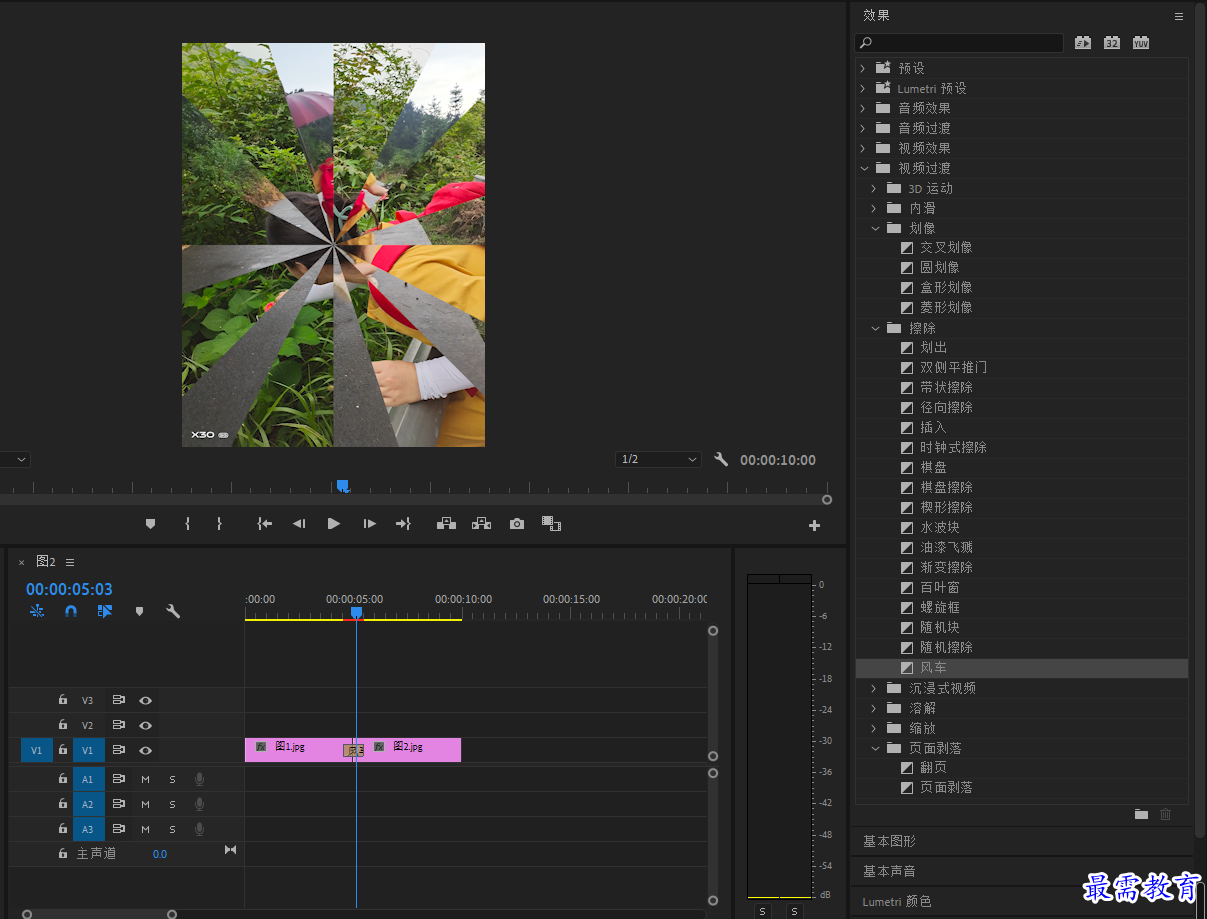The height and width of the screenshot is (919, 1207).
Task: Toggle lock on V2 track
Action: (63, 725)
